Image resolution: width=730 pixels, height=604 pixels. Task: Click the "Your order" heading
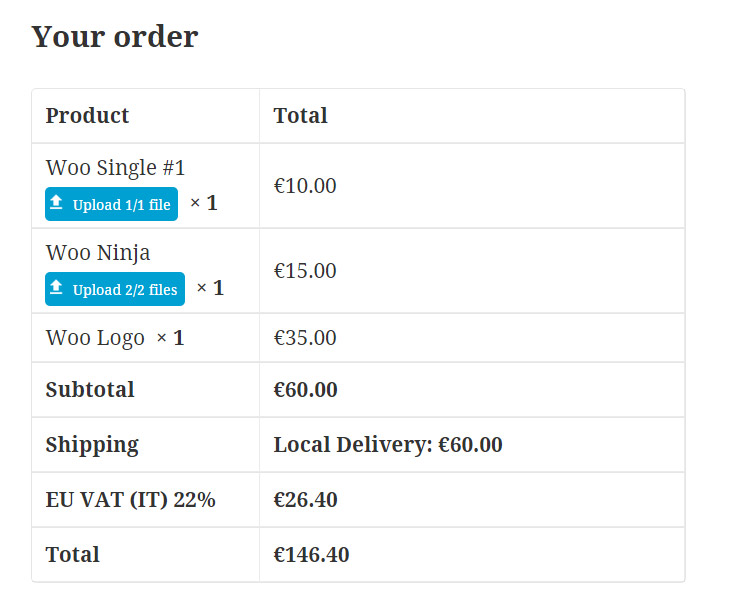click(115, 37)
